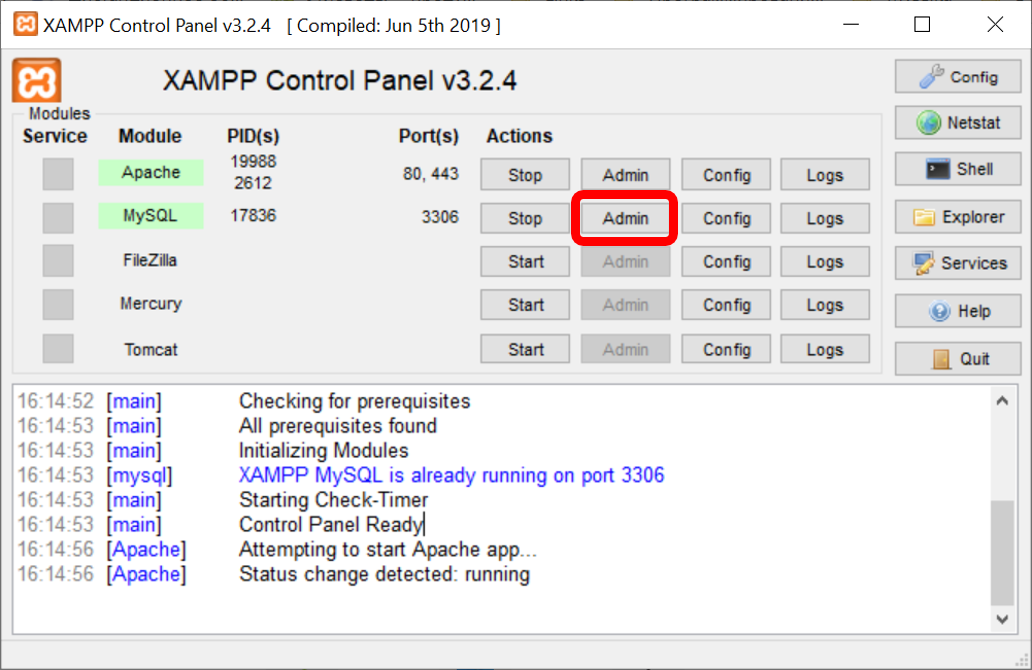Screen dimensions: 1032x670
Task: Open Explorer with the folder icon
Action: tap(958, 217)
